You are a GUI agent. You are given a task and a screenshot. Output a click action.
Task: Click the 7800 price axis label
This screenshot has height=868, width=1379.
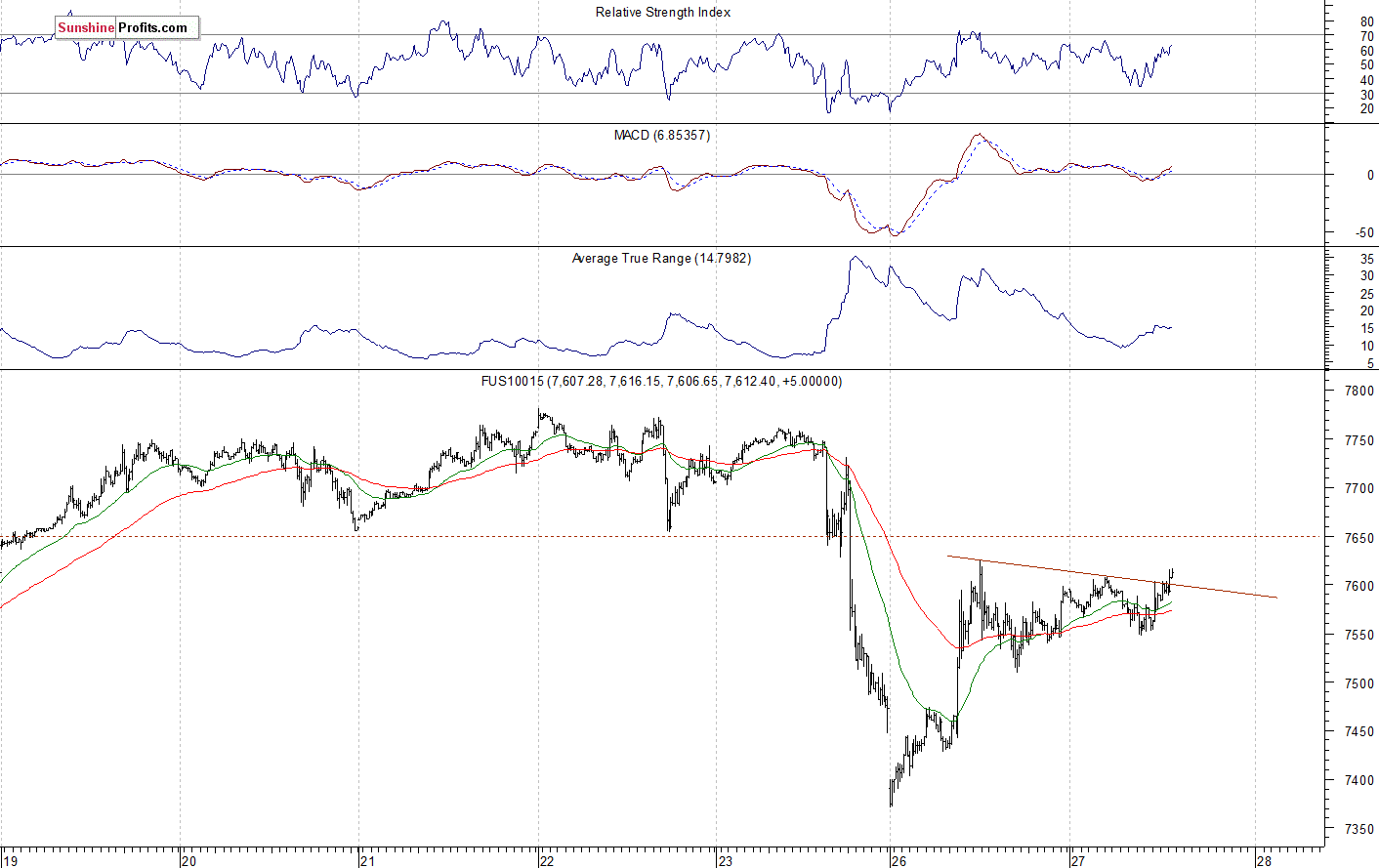click(x=1359, y=392)
